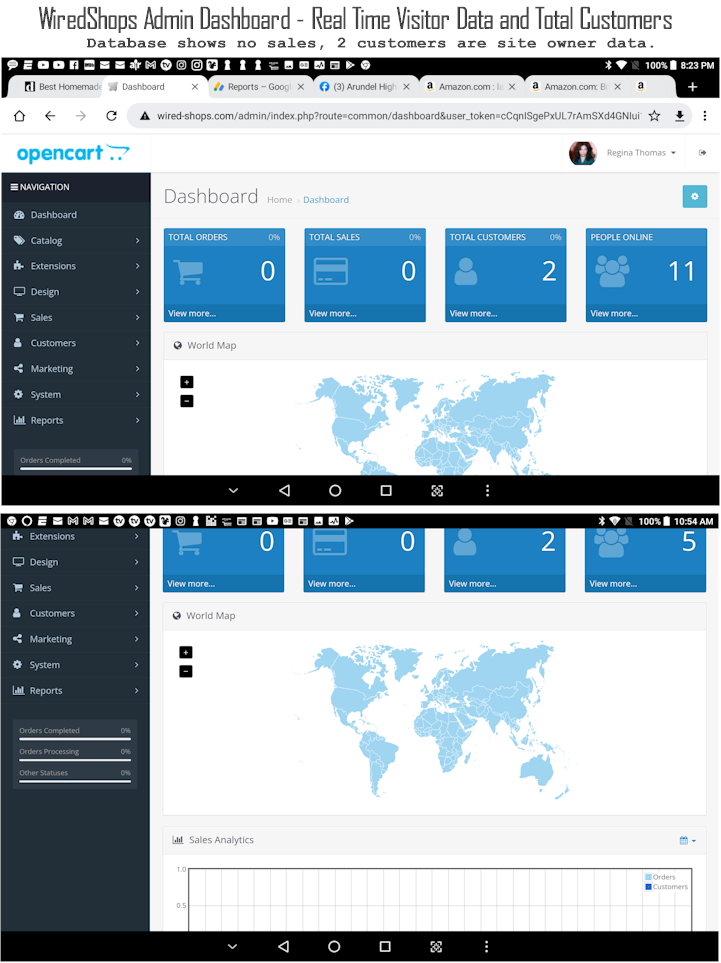Click the blue Dashboard breadcrumb link
This screenshot has height=963, width=721.
point(326,200)
